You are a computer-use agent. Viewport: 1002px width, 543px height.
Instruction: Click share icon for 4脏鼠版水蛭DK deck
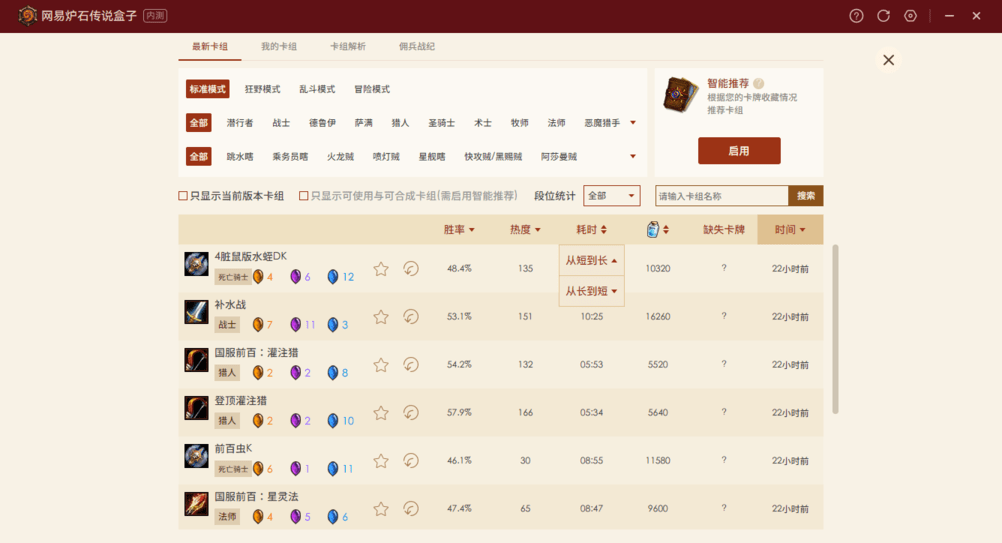click(x=411, y=269)
